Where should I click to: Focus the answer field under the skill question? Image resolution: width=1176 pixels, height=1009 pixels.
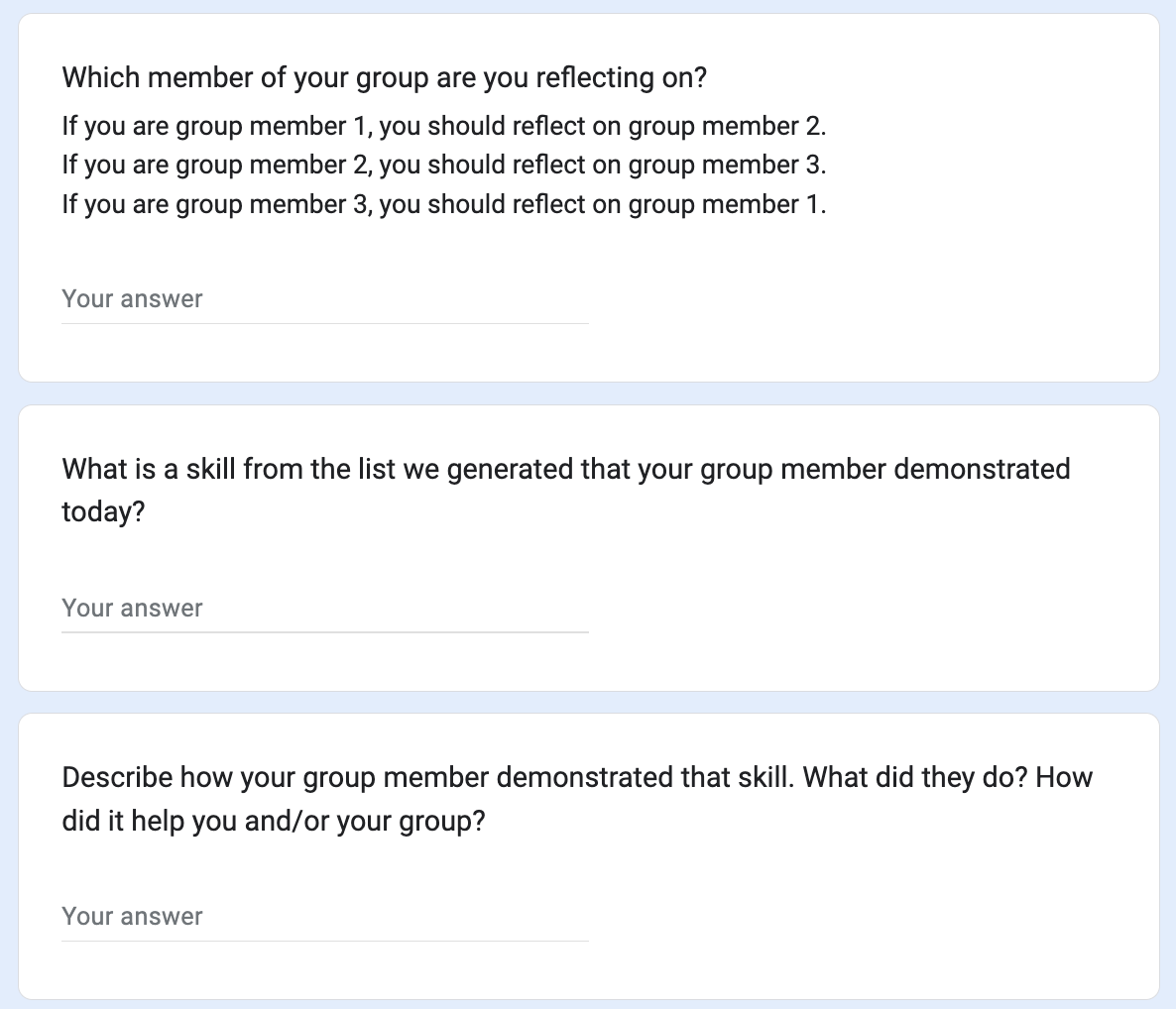point(324,609)
